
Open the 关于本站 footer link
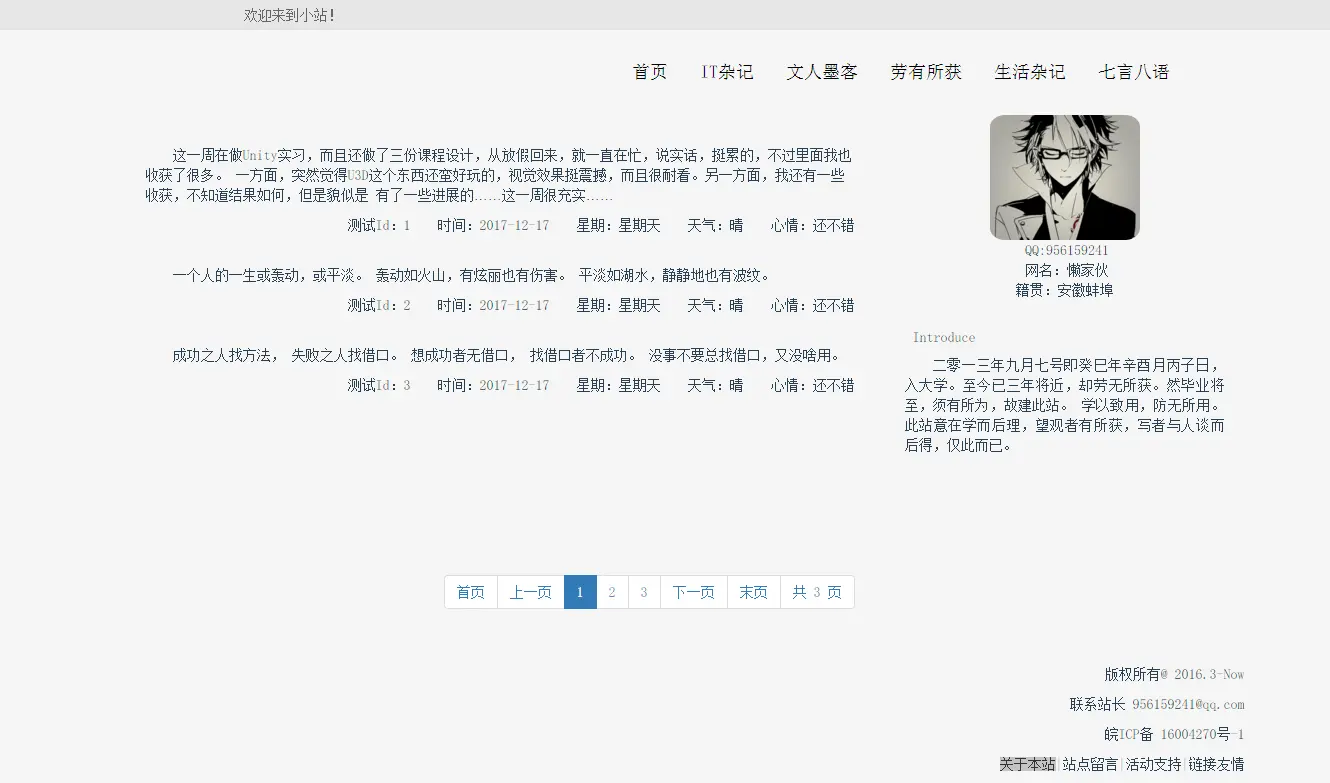[x=1027, y=764]
